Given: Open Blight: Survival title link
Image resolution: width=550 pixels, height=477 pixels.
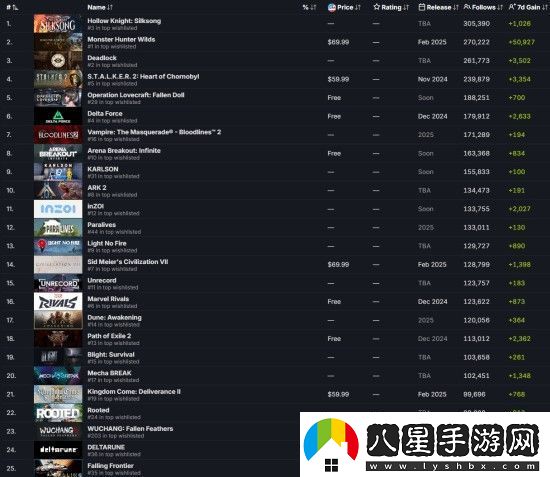Looking at the screenshot, I should coord(111,355).
